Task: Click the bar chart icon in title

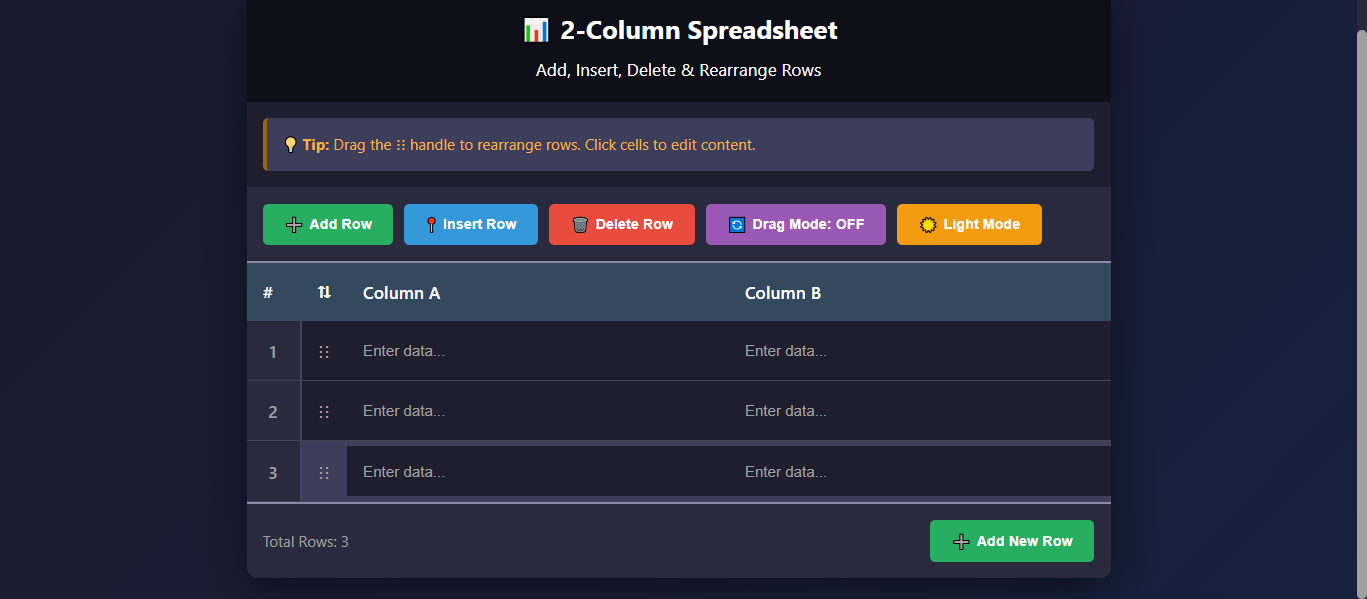Action: pos(535,31)
